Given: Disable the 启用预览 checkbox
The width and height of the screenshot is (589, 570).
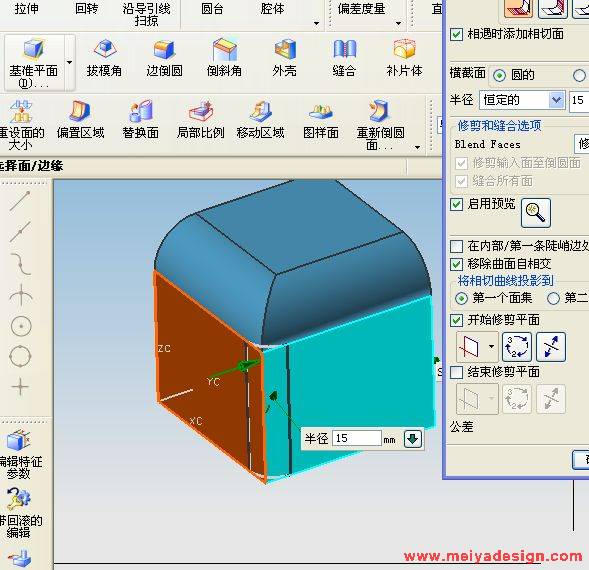Looking at the screenshot, I should [x=456, y=204].
